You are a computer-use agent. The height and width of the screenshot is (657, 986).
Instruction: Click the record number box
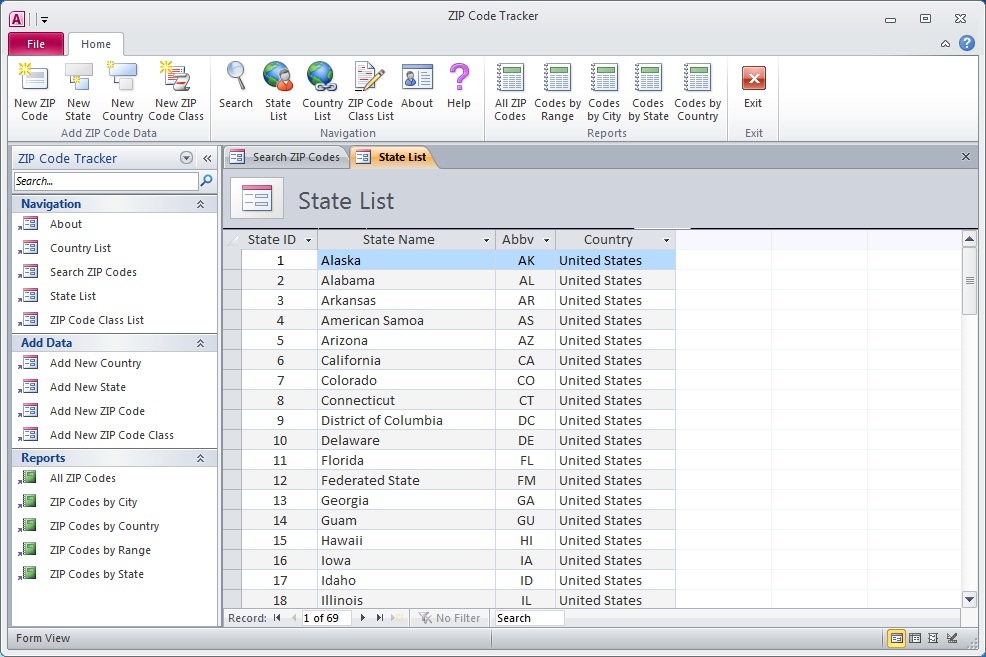(x=326, y=618)
